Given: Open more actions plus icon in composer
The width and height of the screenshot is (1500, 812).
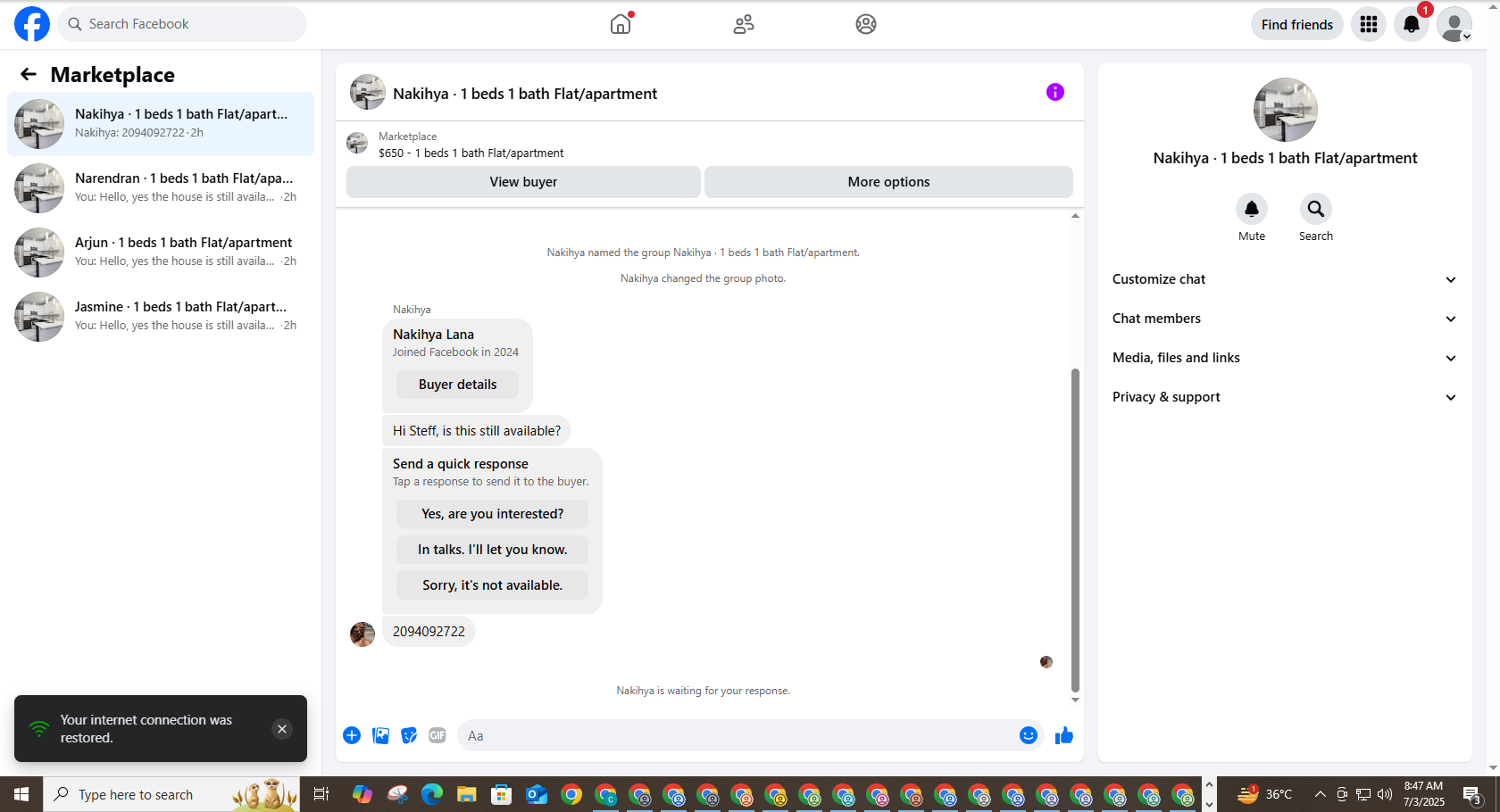Looking at the screenshot, I should (x=352, y=735).
